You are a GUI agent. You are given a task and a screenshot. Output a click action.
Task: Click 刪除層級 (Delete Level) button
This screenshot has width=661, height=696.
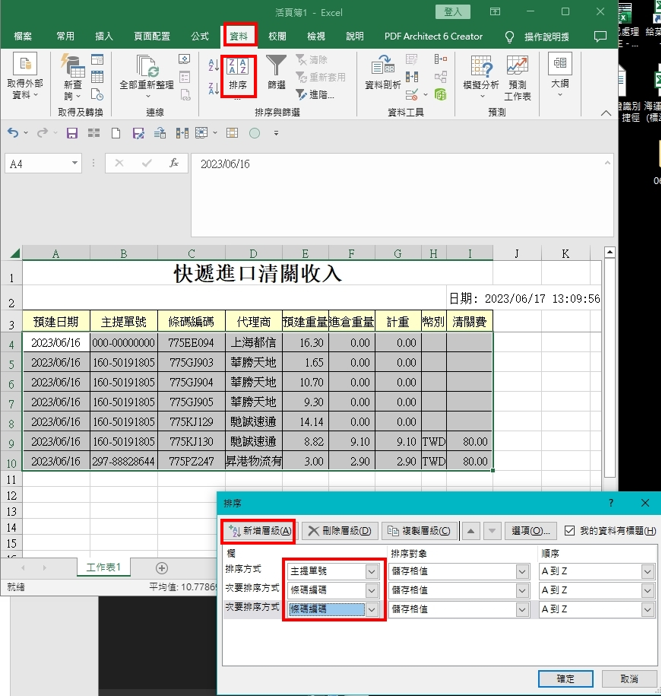[339, 531]
